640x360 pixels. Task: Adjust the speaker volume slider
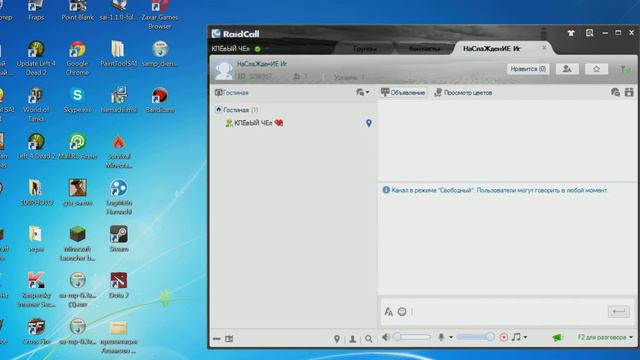click(x=412, y=337)
